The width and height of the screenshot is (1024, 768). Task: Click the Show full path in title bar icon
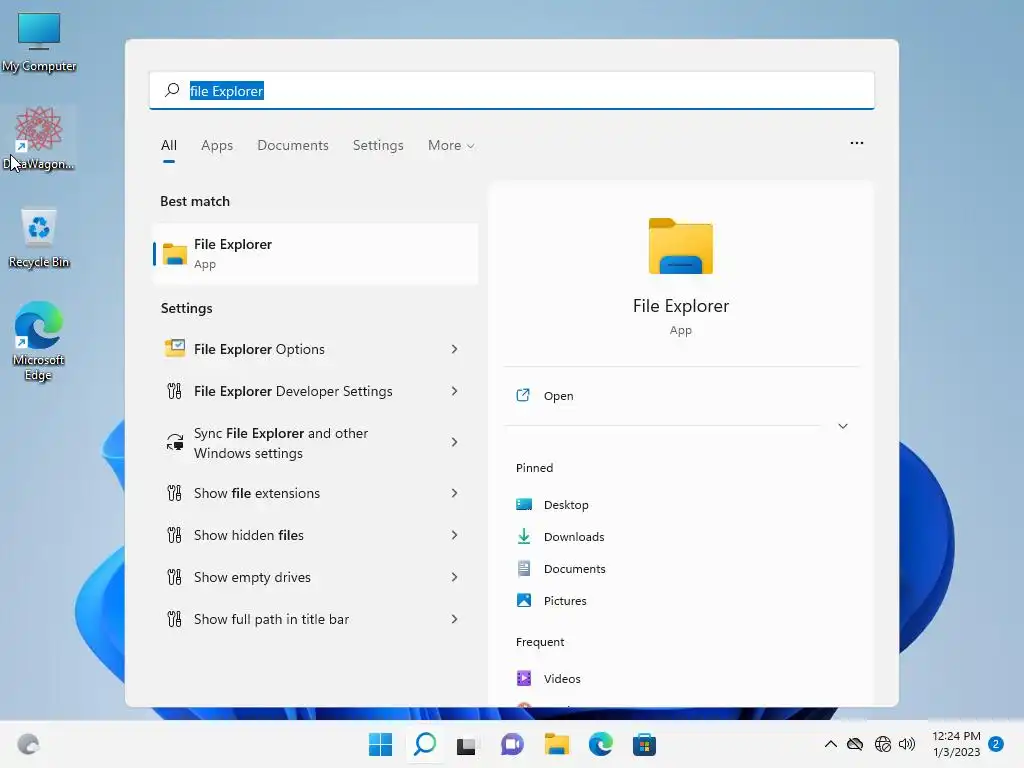(x=174, y=619)
